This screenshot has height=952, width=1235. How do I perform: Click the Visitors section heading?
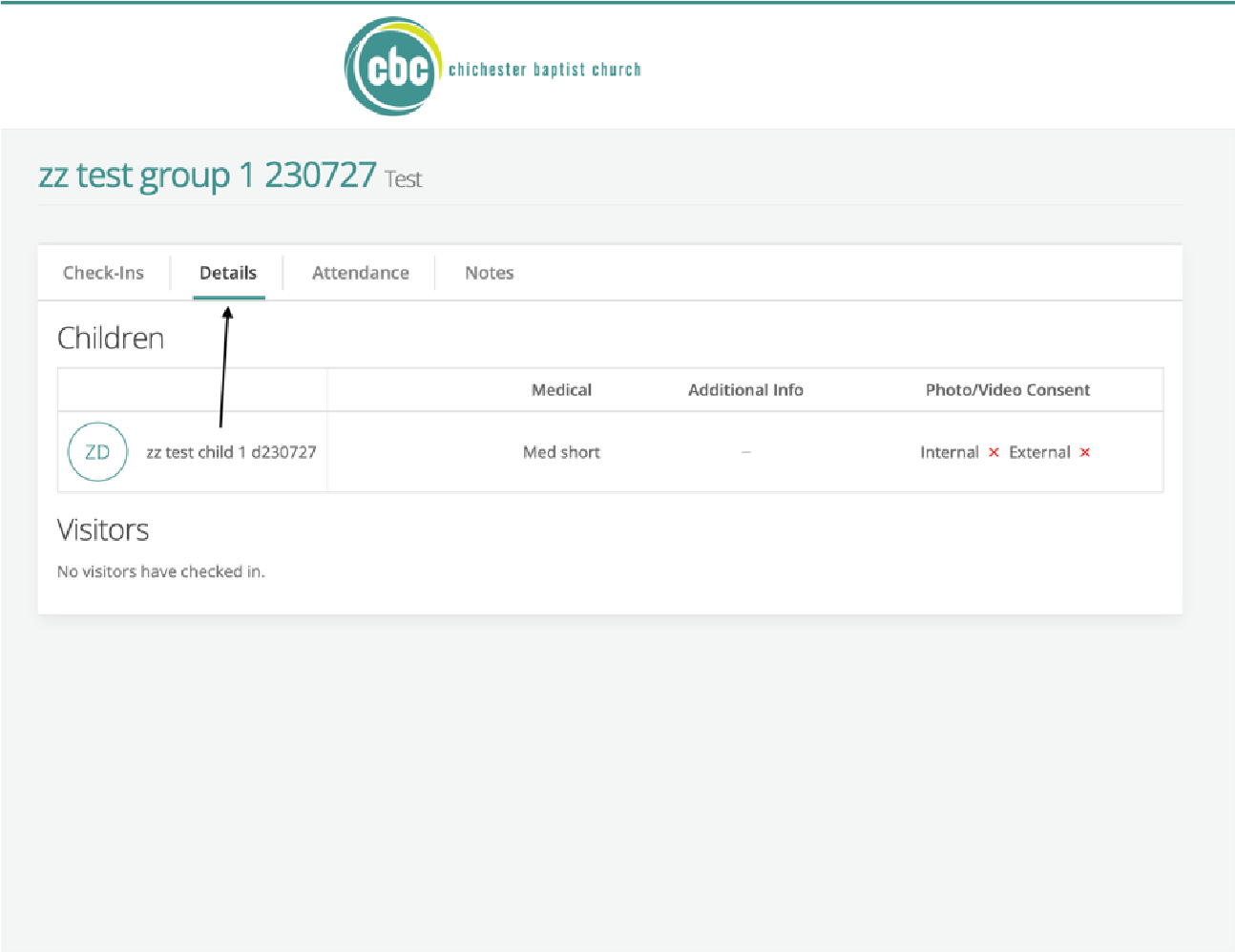pos(103,530)
